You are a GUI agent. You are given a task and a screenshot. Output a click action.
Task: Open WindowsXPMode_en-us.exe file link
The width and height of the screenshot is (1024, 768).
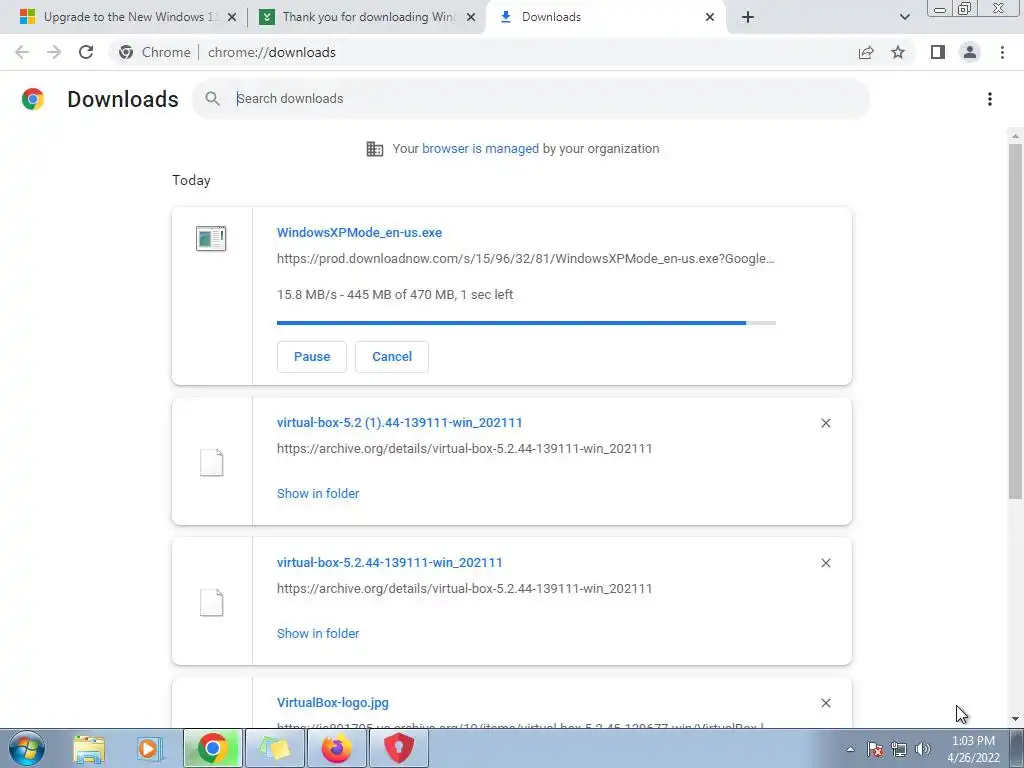tap(359, 232)
